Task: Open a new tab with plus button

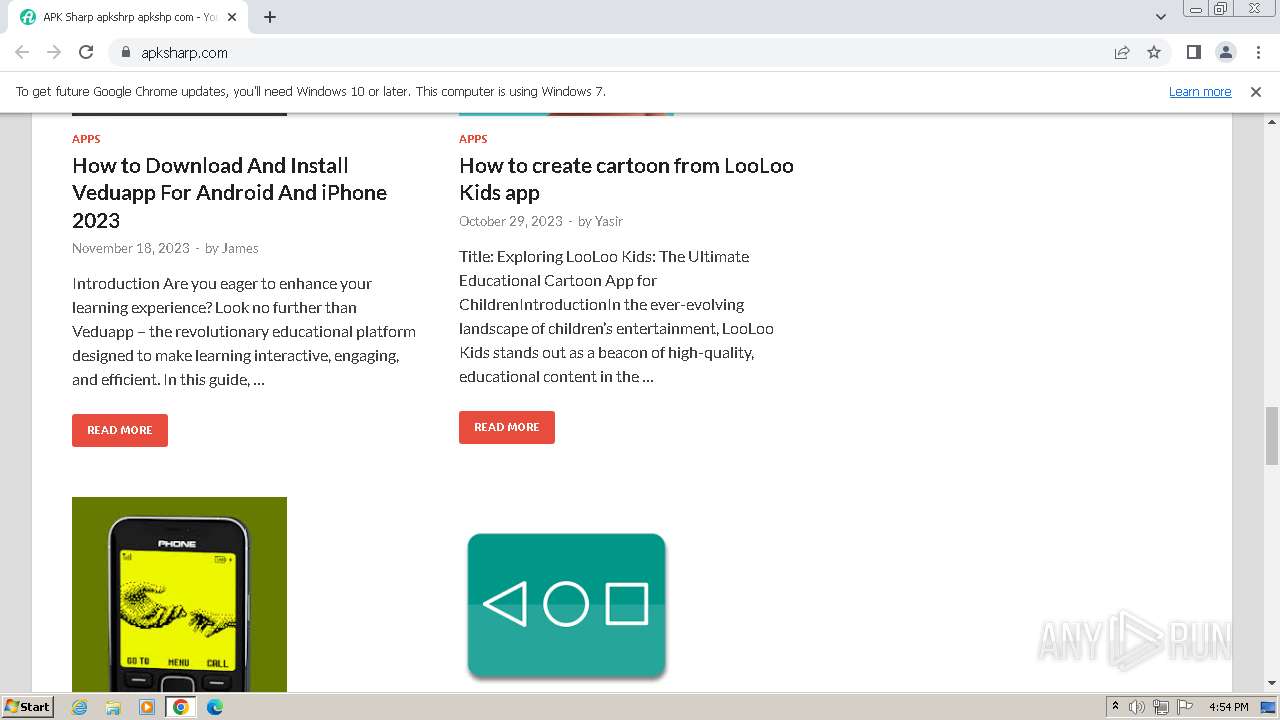Action: click(x=270, y=17)
